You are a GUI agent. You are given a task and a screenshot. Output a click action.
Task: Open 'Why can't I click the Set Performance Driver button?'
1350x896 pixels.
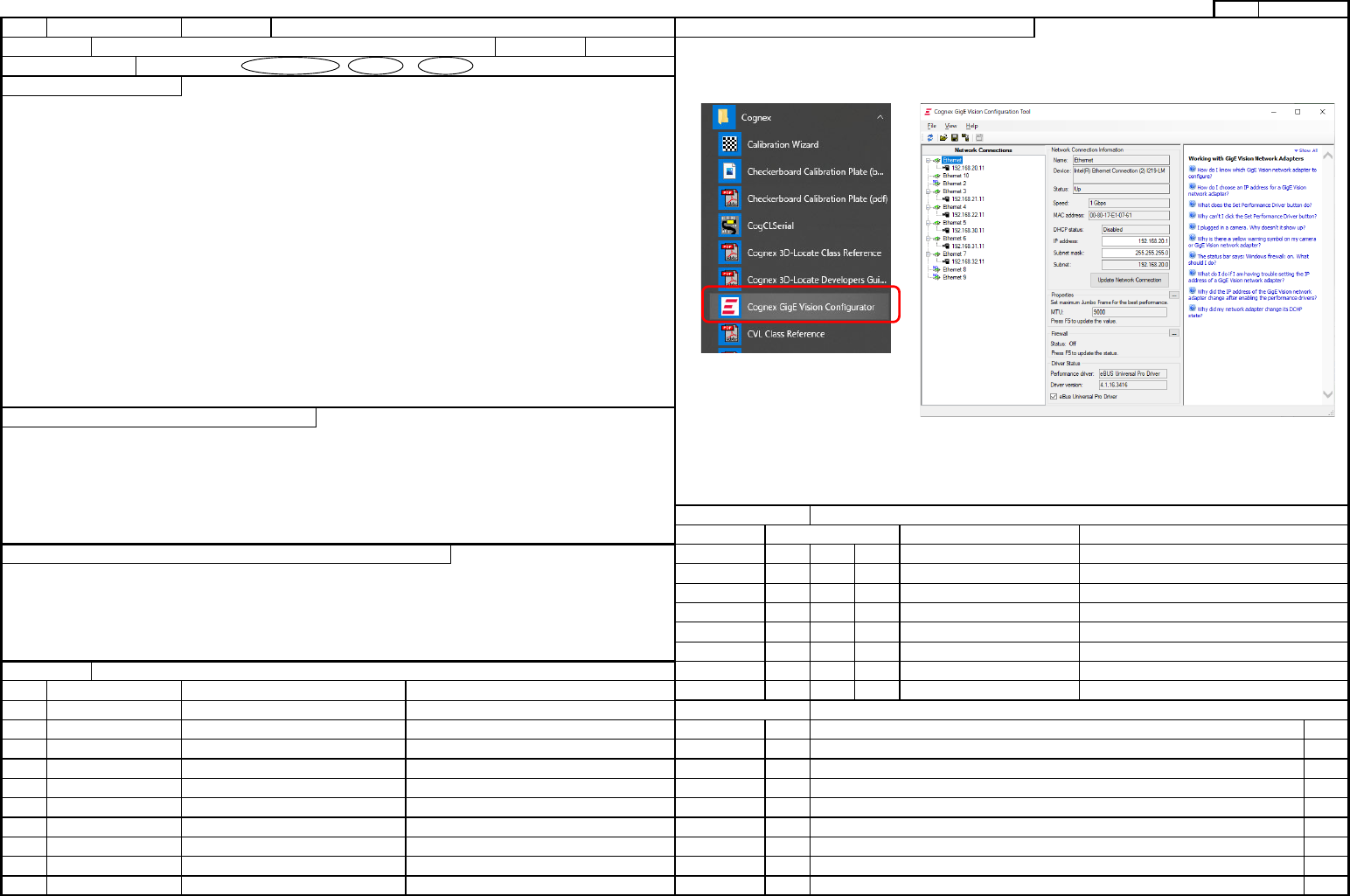tap(1257, 216)
